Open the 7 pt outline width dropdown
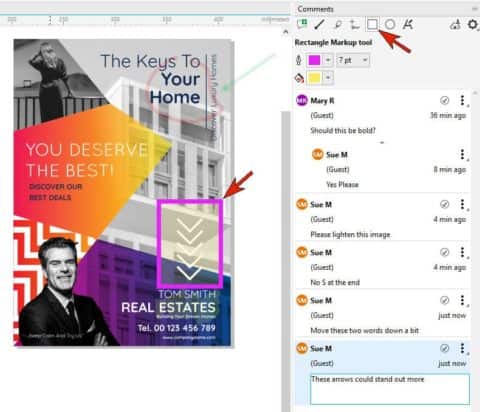480x412 pixels. [x=353, y=60]
